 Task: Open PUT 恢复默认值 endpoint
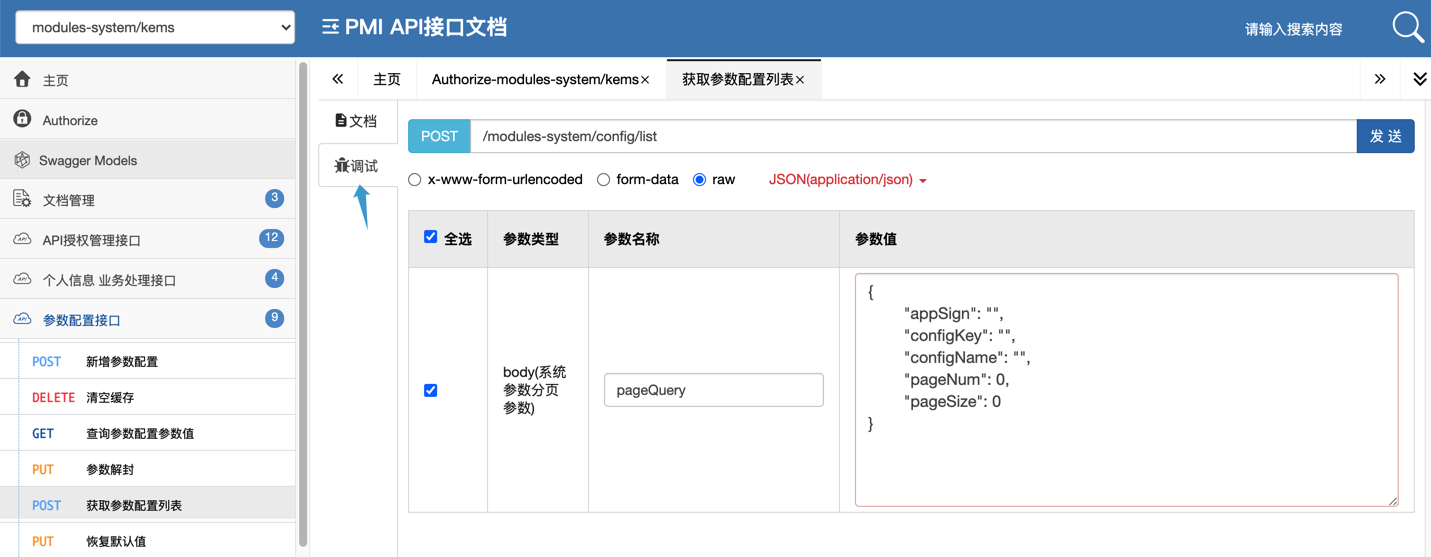[148, 541]
